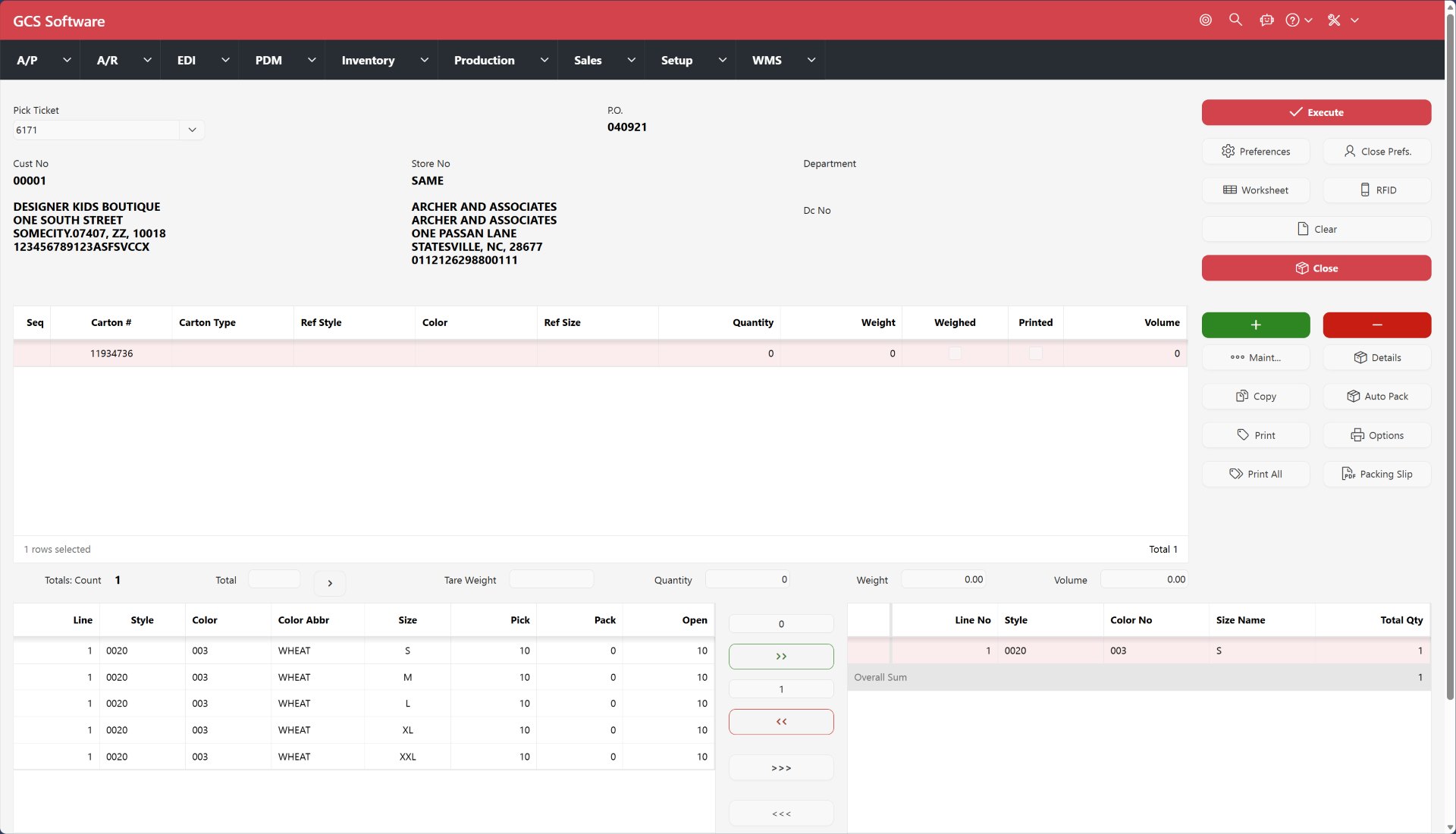Click Auto Pack box button
Viewport: 1456px width, 834px height.
pos(1377,397)
